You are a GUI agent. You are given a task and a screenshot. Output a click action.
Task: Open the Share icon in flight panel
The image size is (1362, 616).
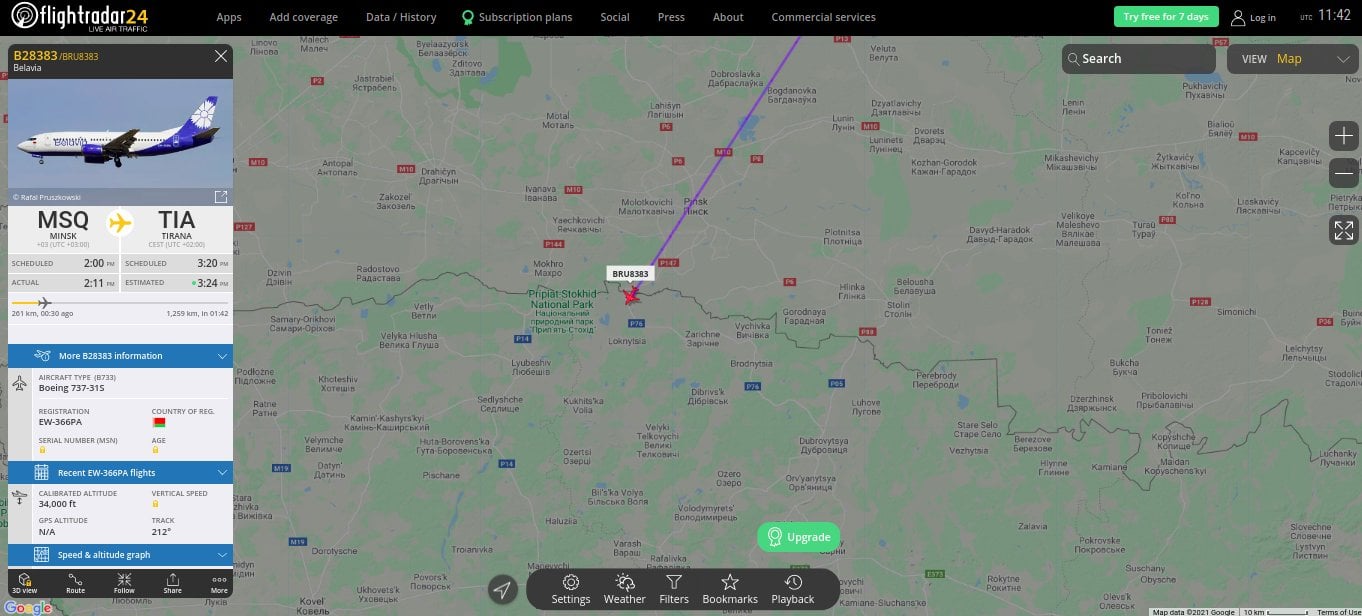[x=172, y=579]
